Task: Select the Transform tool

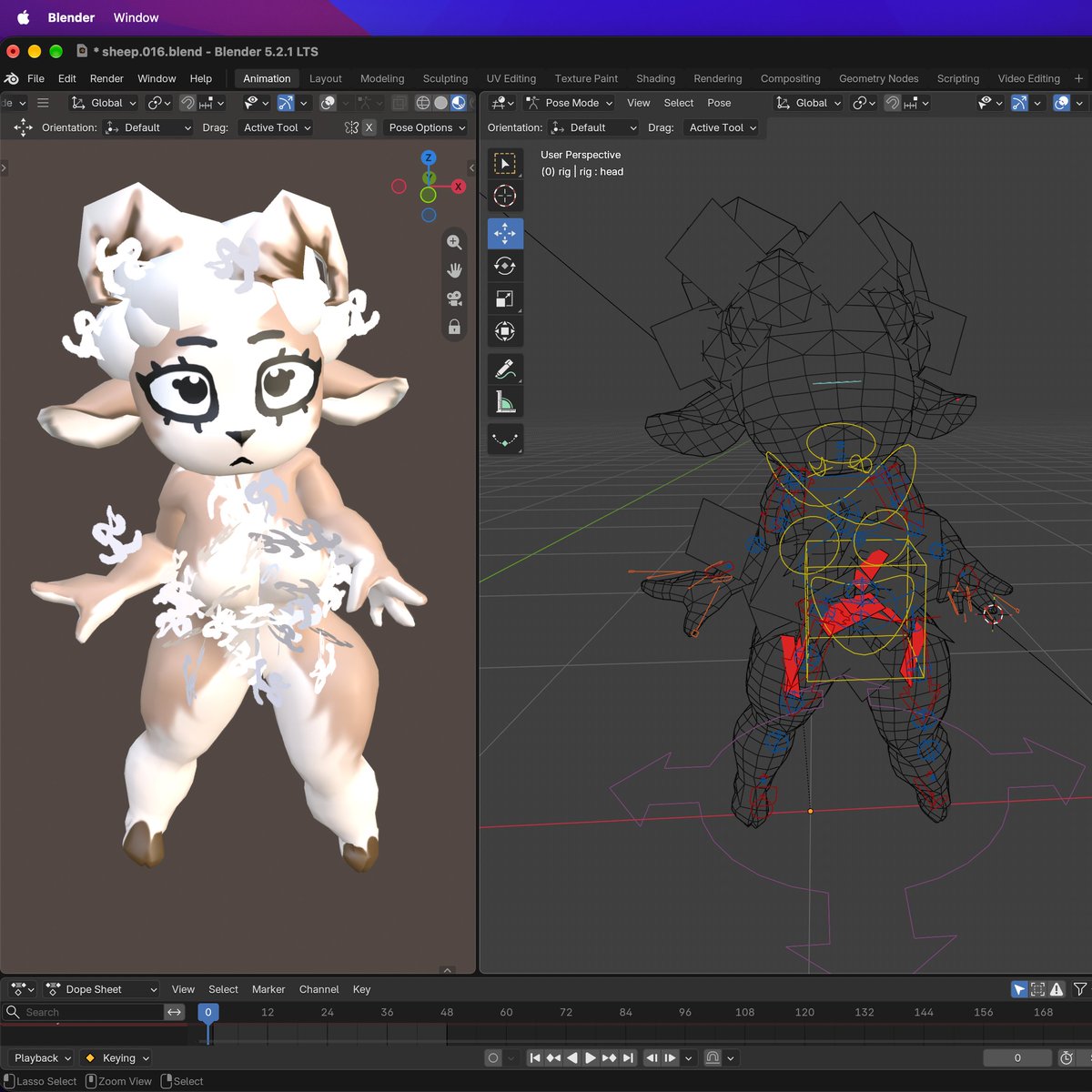Action: (x=505, y=331)
